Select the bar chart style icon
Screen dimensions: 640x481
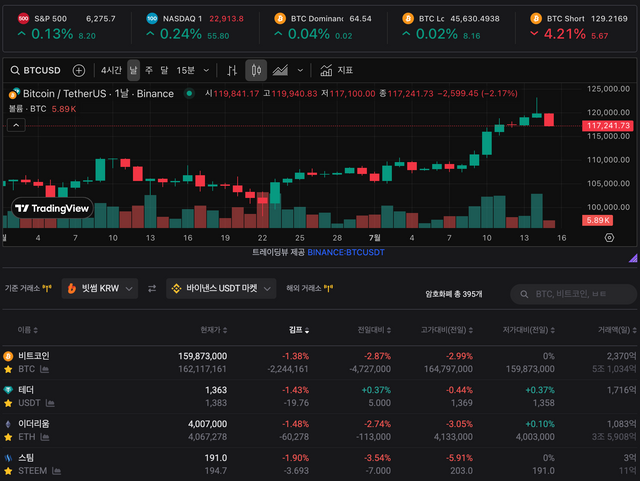232,70
